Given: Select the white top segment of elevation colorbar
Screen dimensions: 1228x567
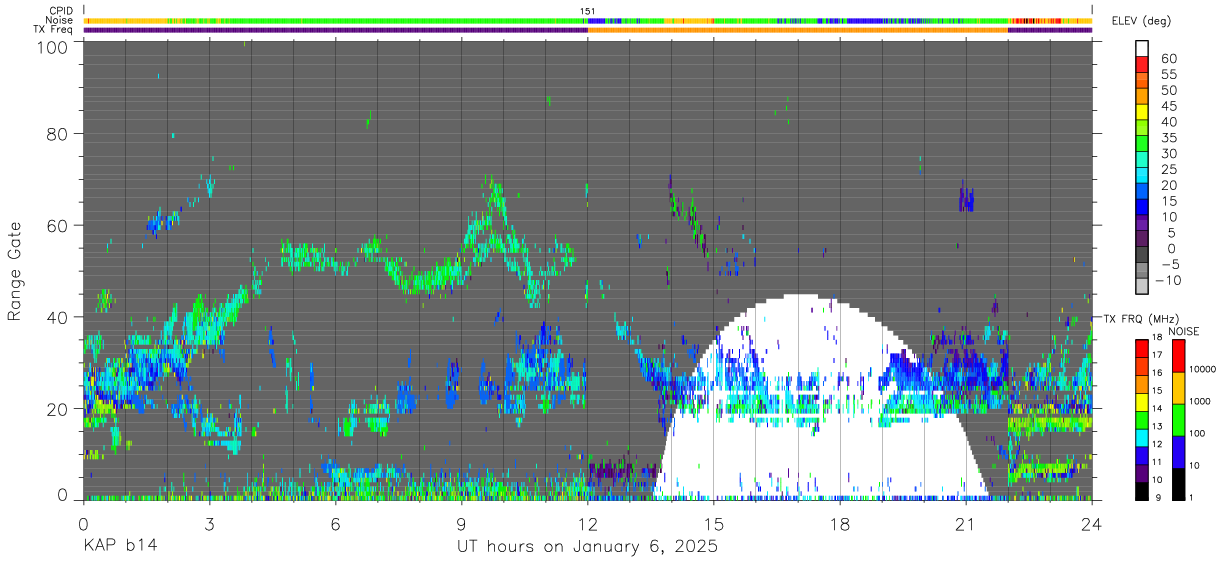Looking at the screenshot, I should (1142, 48).
